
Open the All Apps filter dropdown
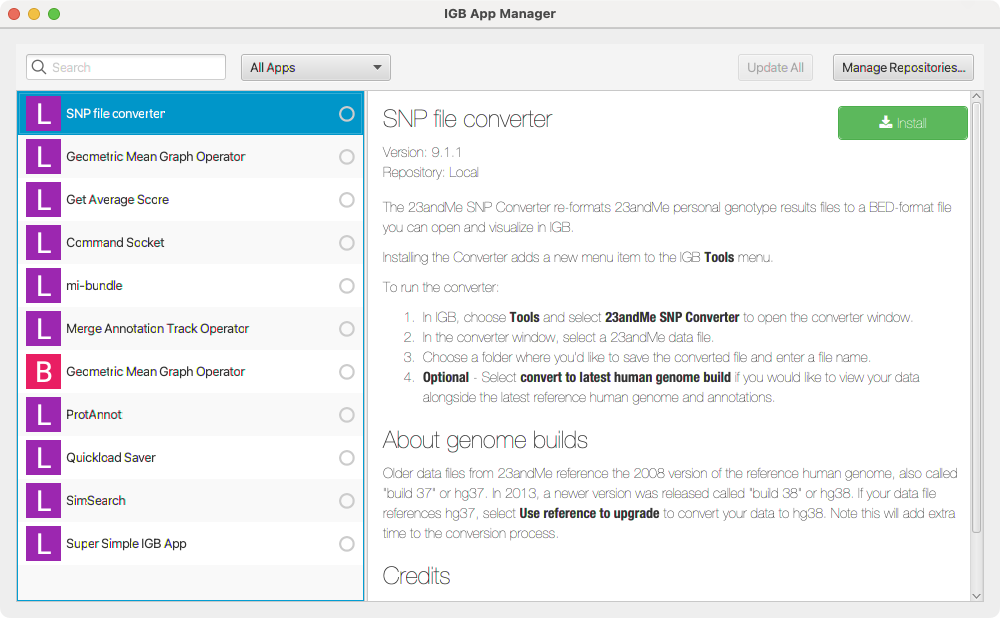[x=315, y=67]
